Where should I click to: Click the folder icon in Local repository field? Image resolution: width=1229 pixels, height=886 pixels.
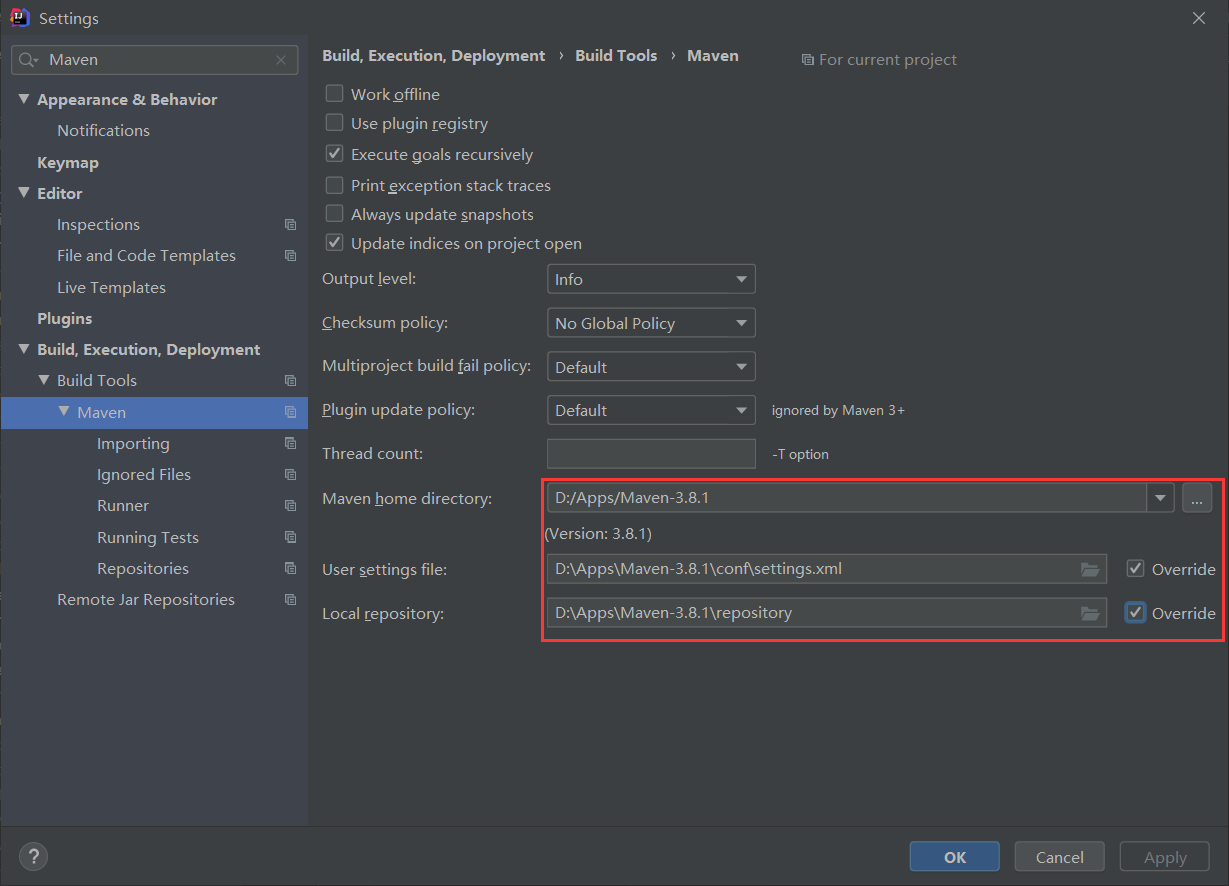point(1090,613)
